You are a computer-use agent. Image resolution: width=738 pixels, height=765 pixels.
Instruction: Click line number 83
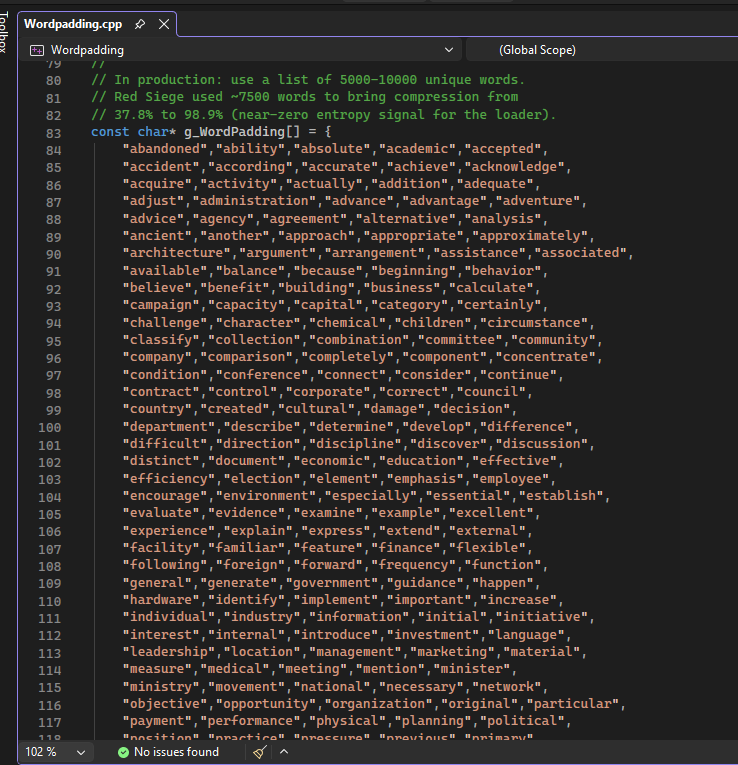point(54,133)
